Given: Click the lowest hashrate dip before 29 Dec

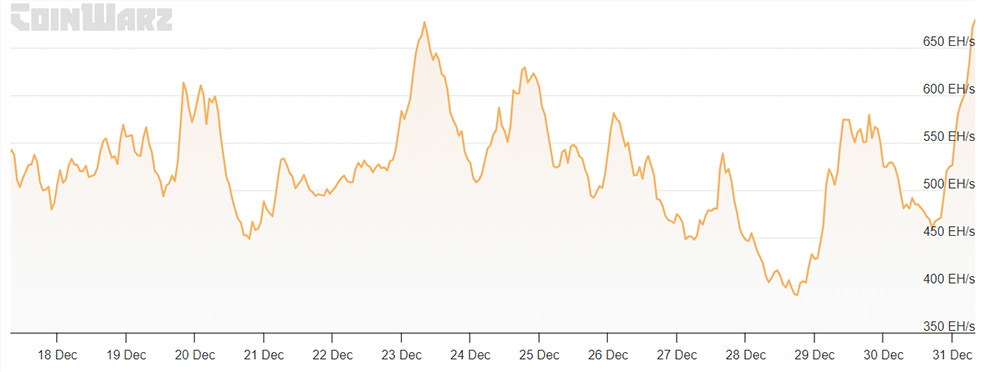Looking at the screenshot, I should (796, 294).
